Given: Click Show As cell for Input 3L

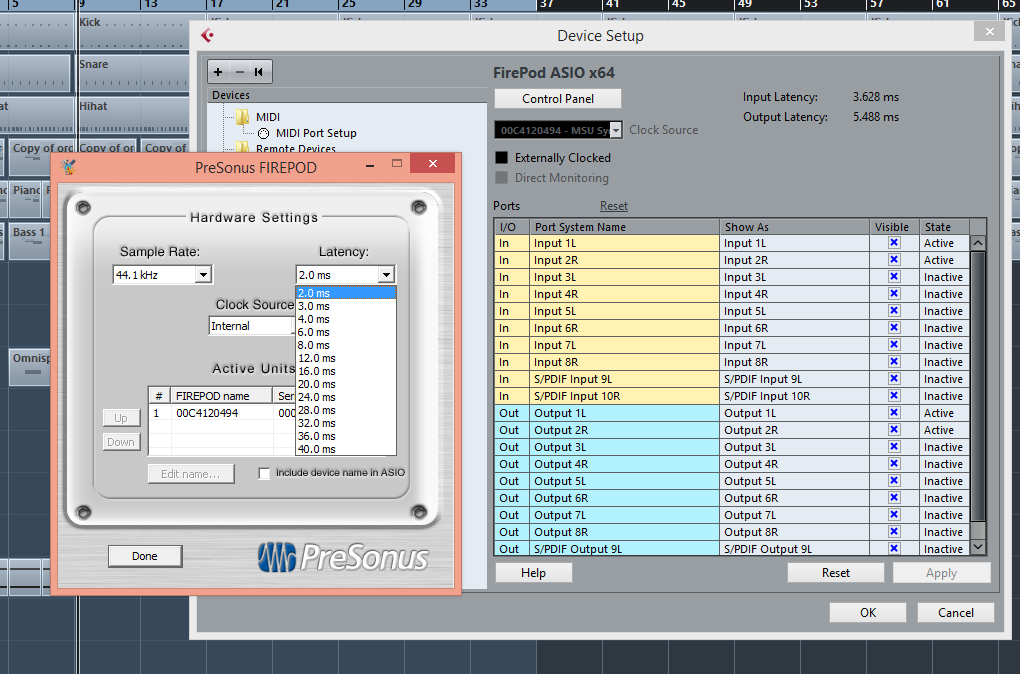Looking at the screenshot, I should tap(794, 276).
